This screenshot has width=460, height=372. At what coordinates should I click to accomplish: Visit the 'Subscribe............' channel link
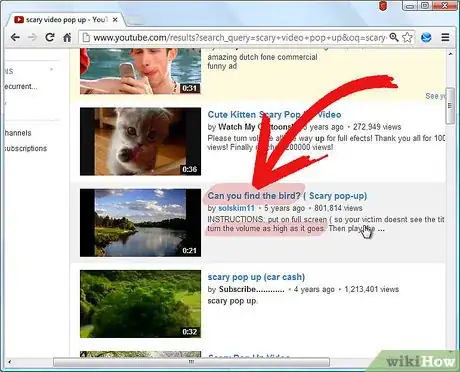(x=252, y=289)
